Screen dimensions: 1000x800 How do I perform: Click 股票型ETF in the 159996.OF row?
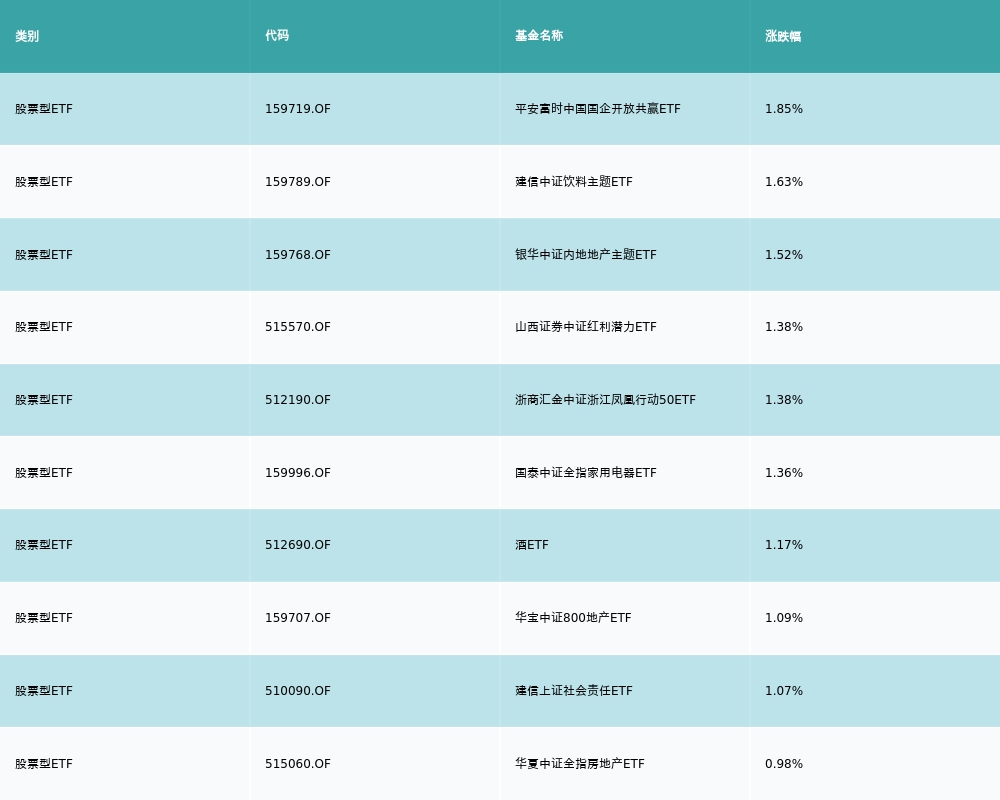pyautogui.click(x=44, y=473)
